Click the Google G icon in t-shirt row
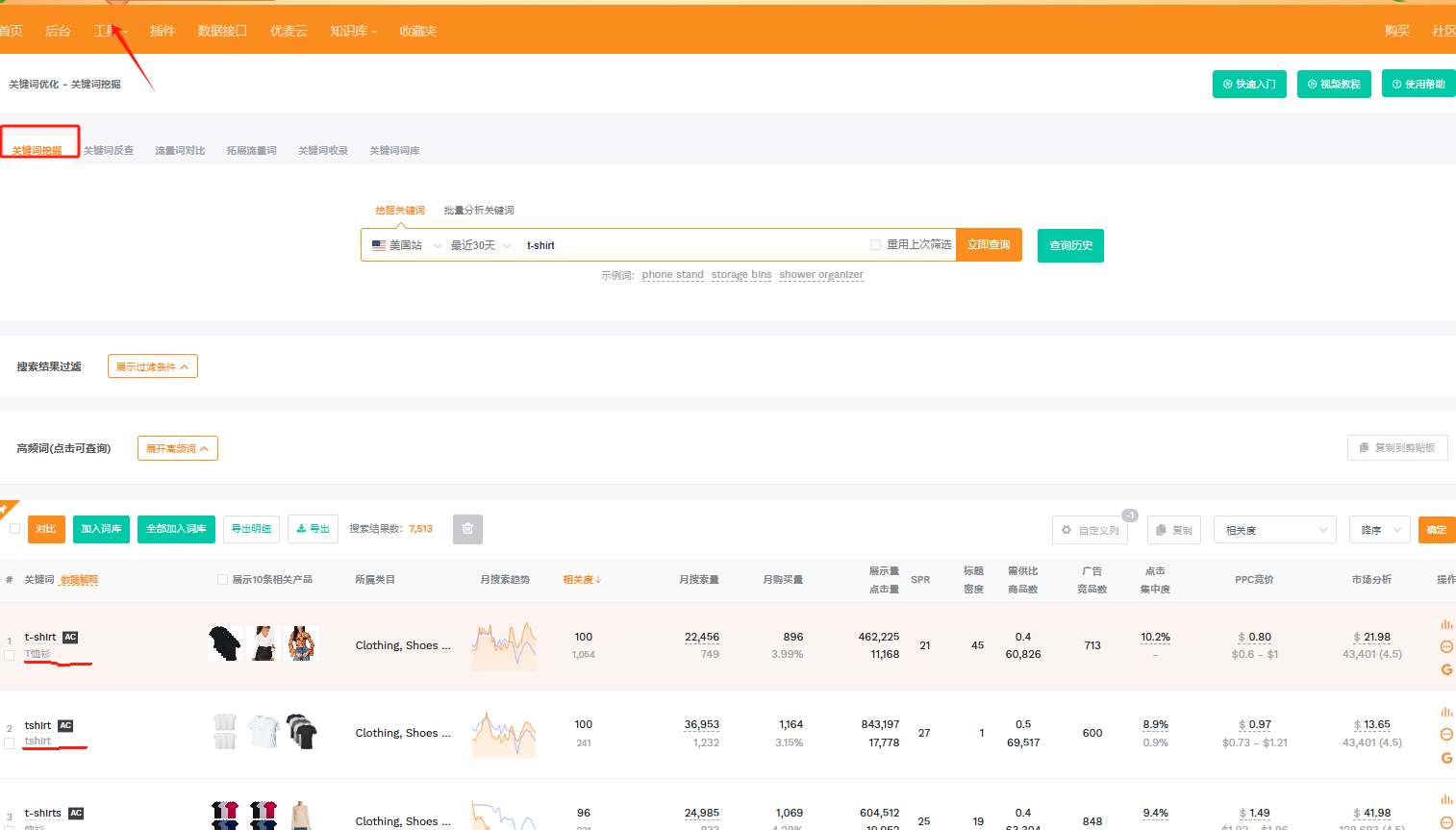 (x=1446, y=669)
